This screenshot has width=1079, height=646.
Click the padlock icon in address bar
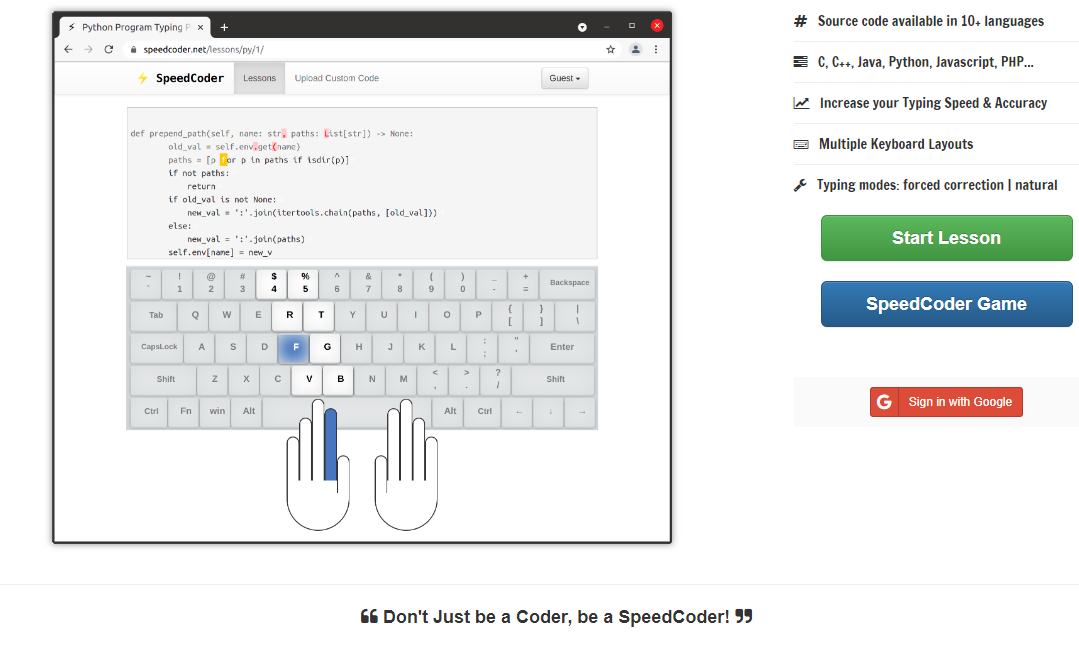tap(133, 50)
